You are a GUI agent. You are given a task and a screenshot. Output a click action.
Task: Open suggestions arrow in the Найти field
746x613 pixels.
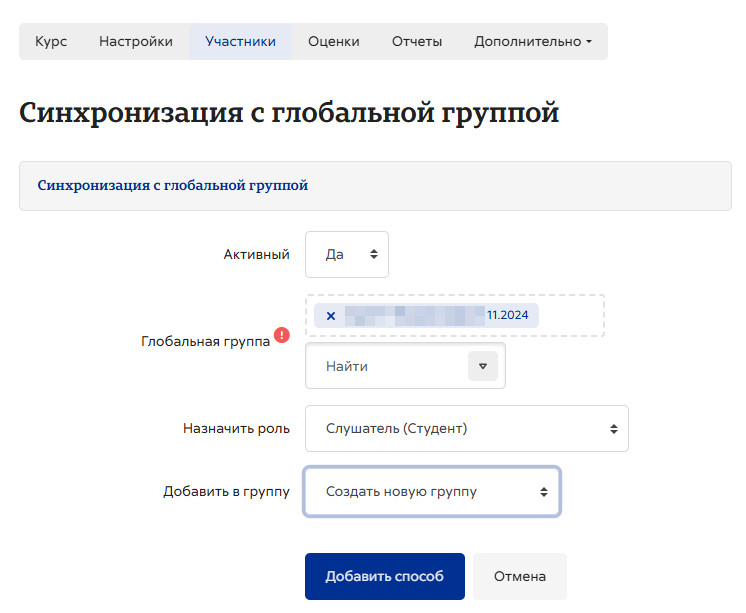coord(482,366)
